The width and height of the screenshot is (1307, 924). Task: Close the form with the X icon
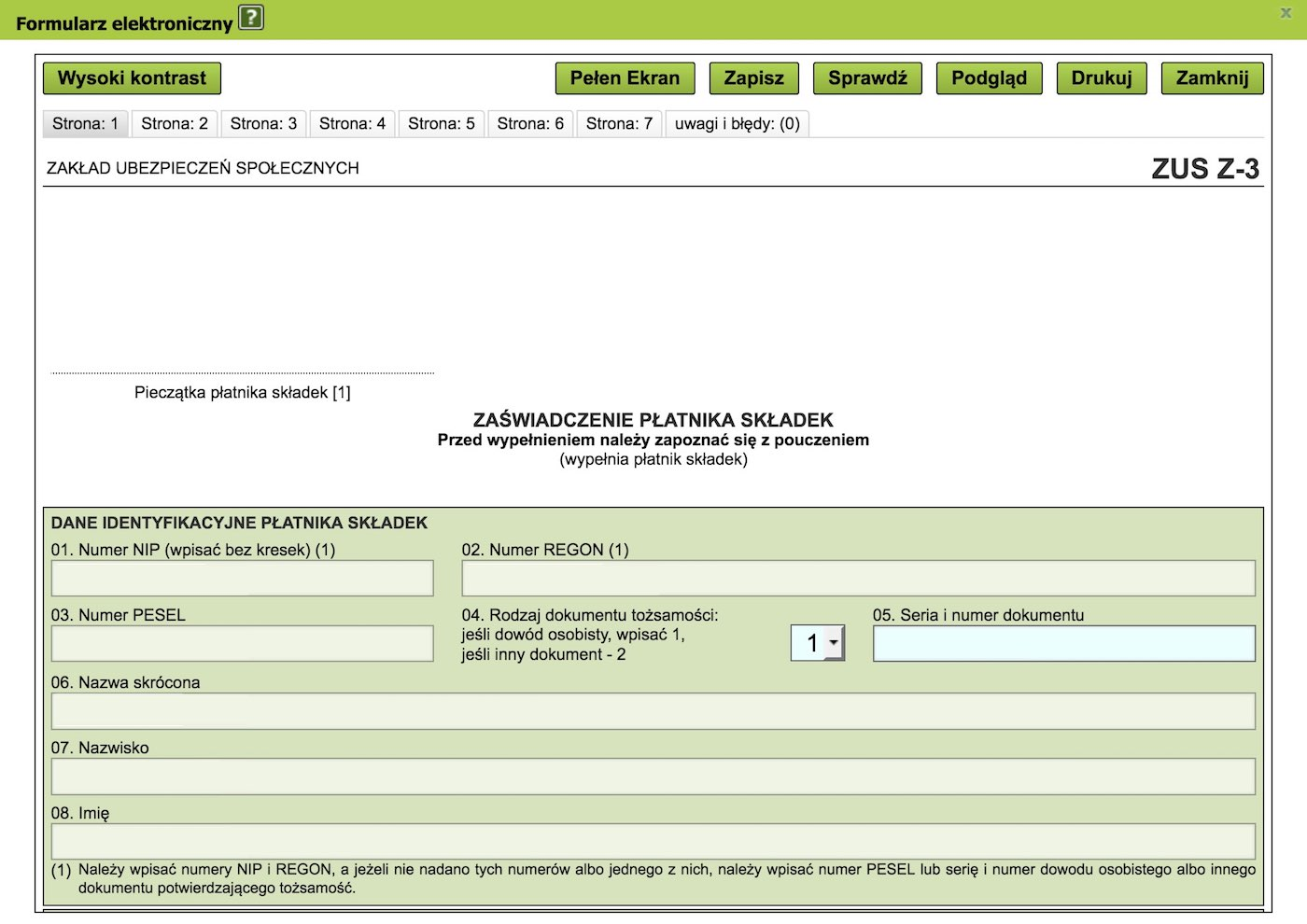point(1286,13)
